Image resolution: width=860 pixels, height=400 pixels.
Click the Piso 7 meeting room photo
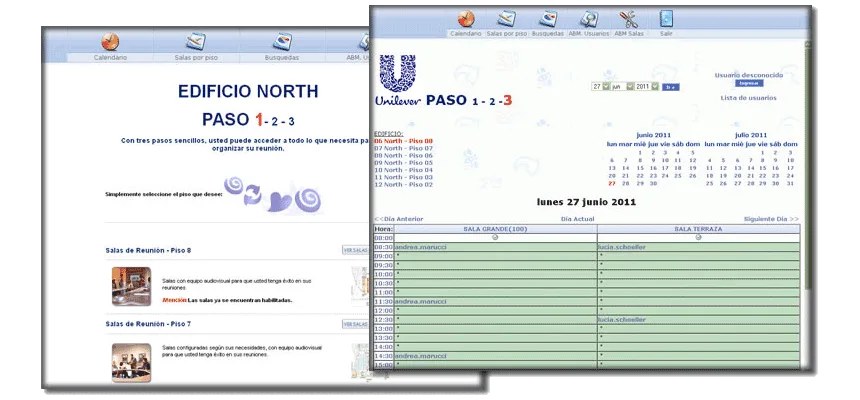point(132,363)
